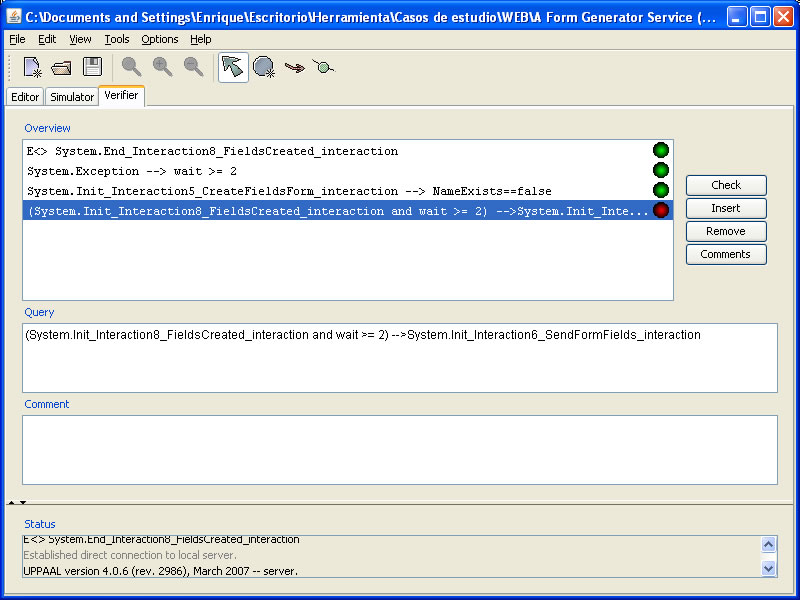Open a system file via folder icon

coord(61,67)
